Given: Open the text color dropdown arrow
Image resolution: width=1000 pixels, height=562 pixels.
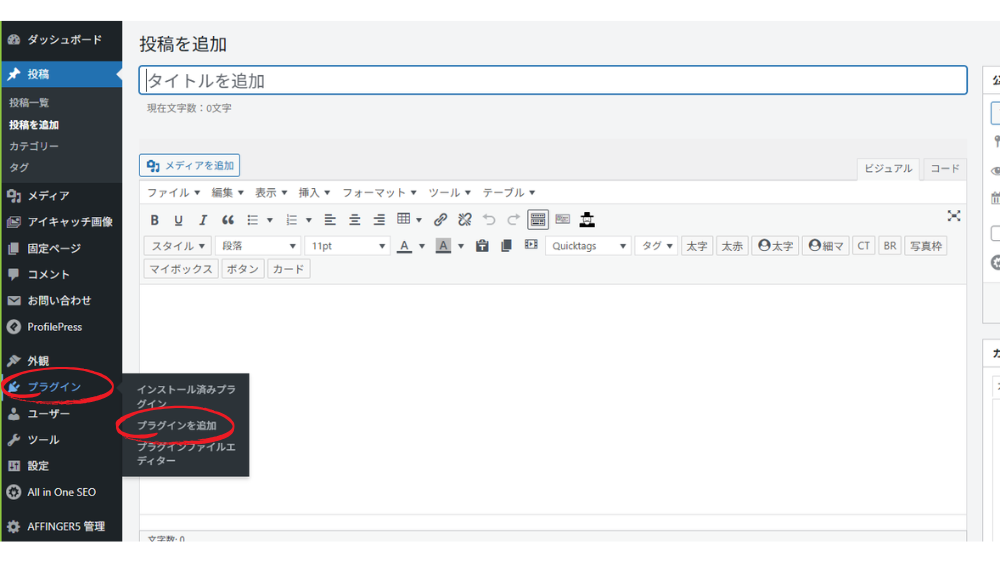Looking at the screenshot, I should 422,246.
